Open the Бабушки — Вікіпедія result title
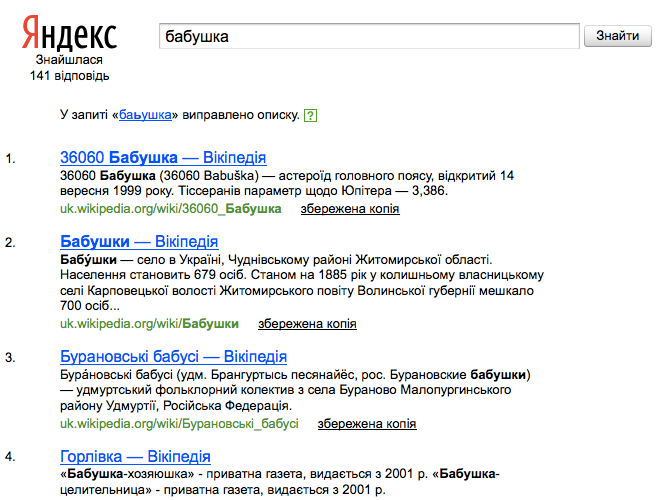660x500 pixels. (139, 242)
